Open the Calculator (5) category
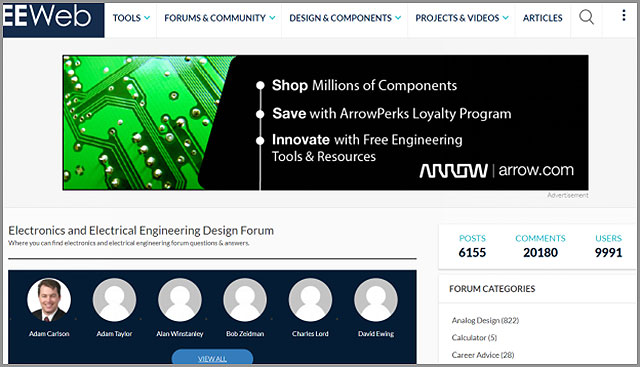The height and width of the screenshot is (367, 640). tap(474, 338)
